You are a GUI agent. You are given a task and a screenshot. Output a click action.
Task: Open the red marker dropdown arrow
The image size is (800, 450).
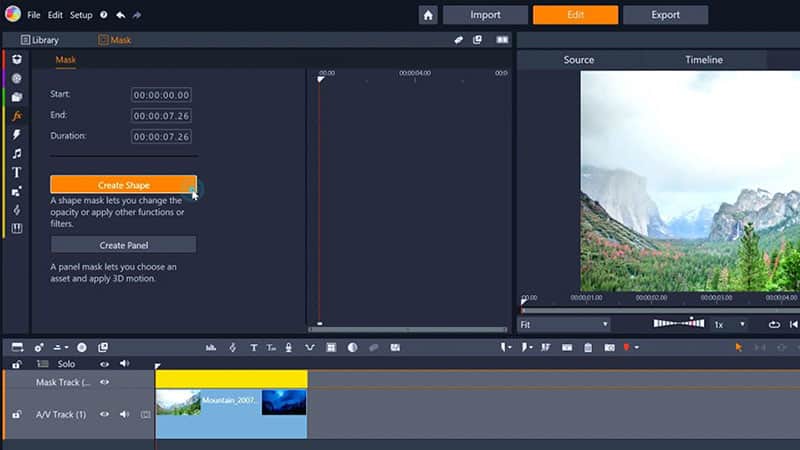(637, 347)
